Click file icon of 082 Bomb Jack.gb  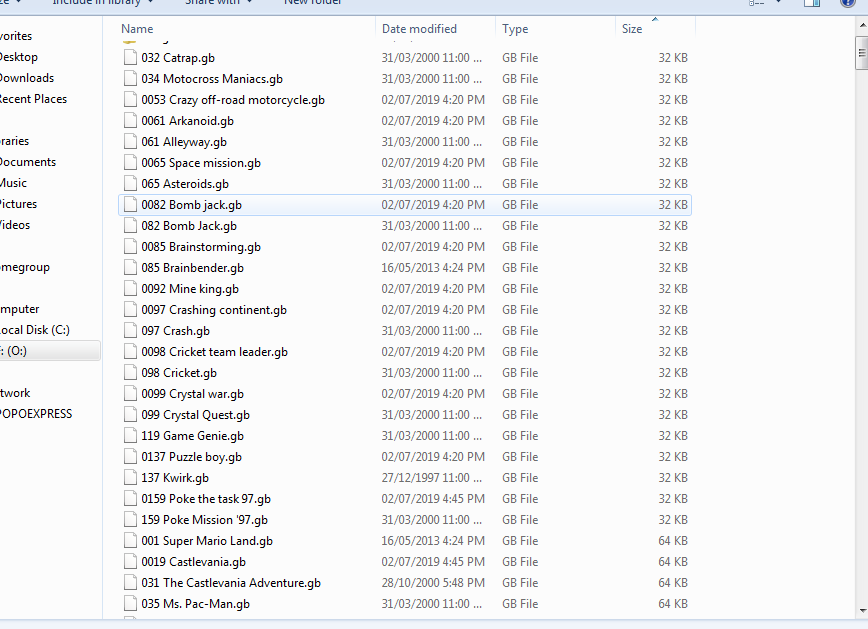pyautogui.click(x=130, y=226)
